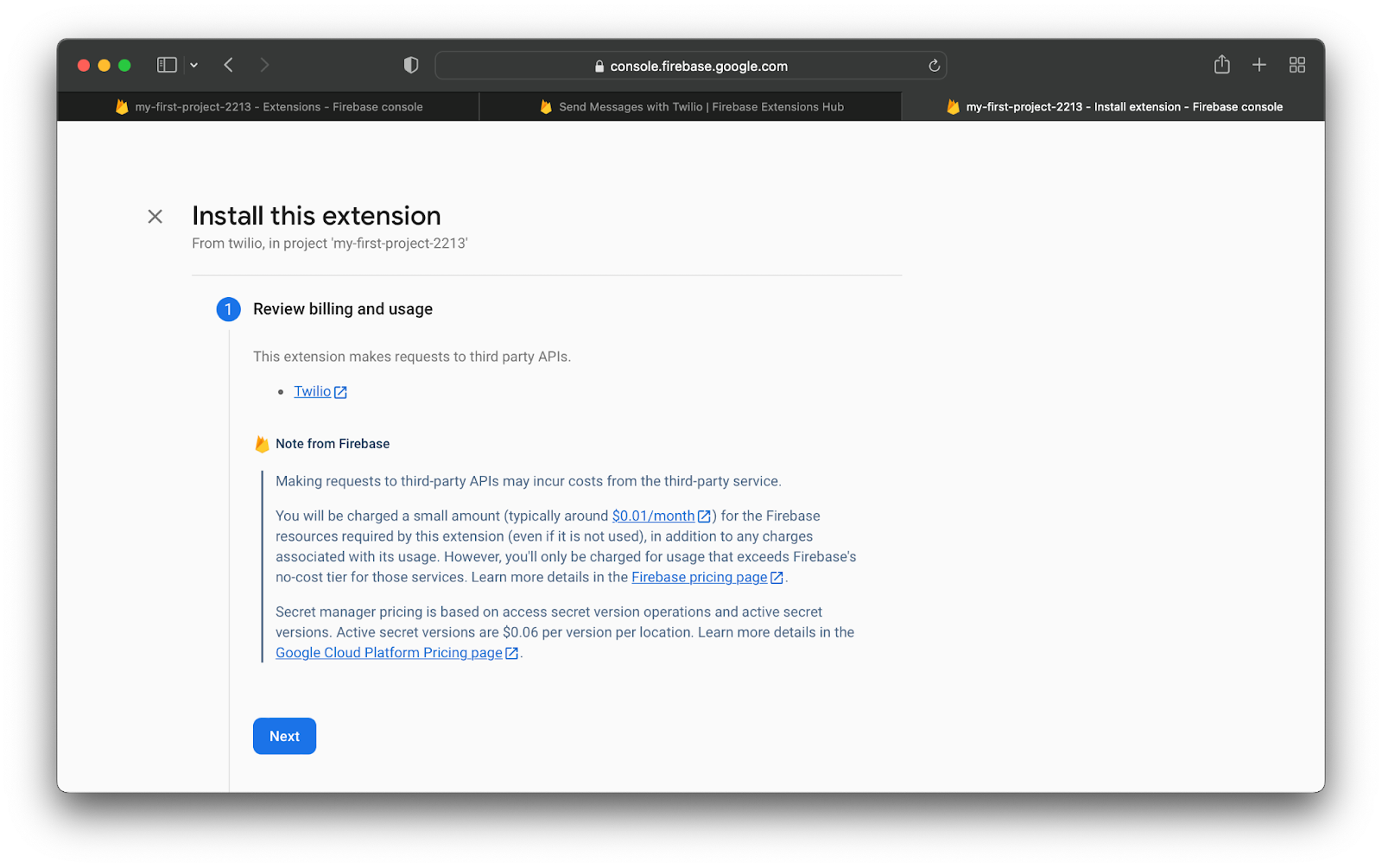
Task: Click the address bar showing console.firebase.google.com
Action: click(691, 66)
